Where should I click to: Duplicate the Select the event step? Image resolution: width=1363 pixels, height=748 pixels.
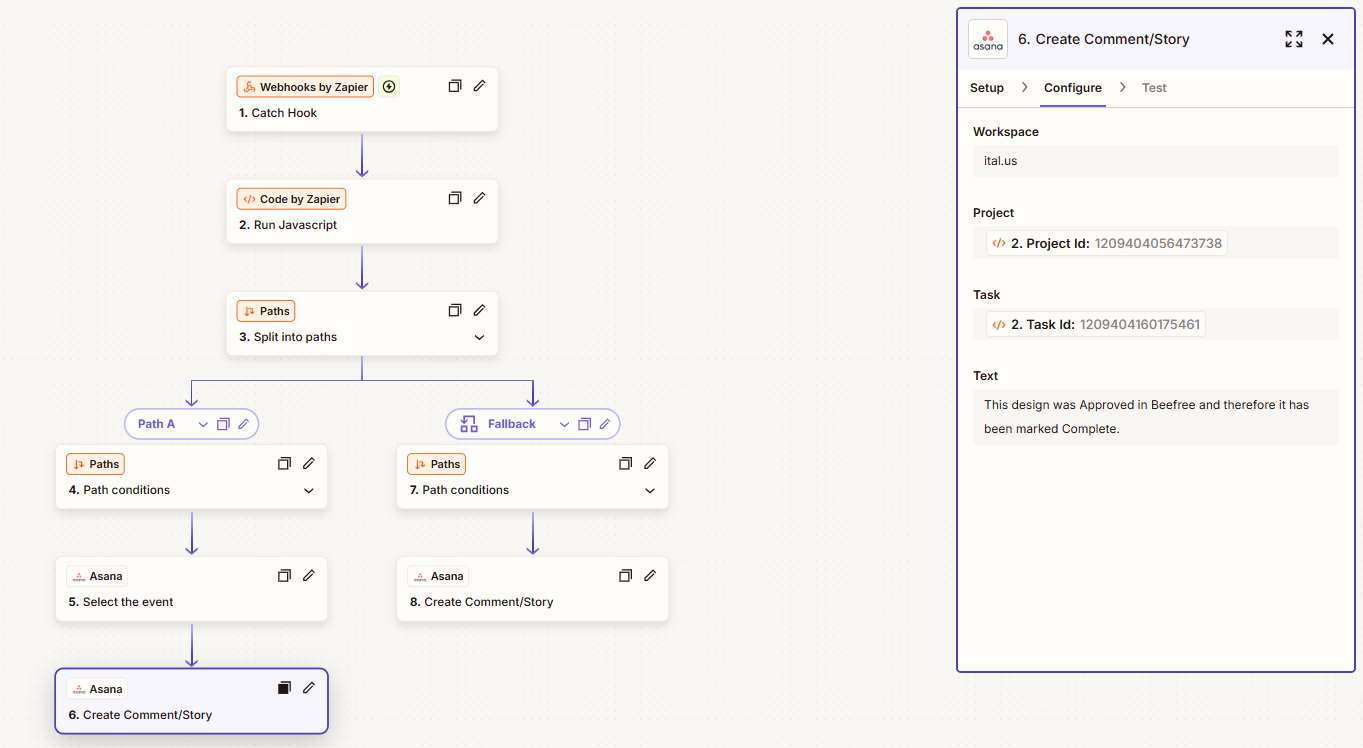pos(284,575)
